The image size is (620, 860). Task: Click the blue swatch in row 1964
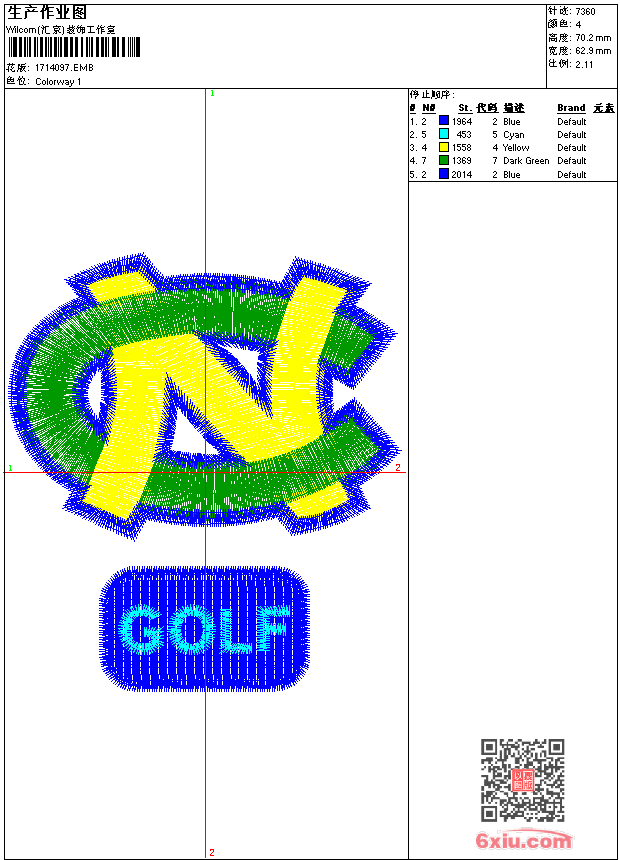pyautogui.click(x=444, y=121)
